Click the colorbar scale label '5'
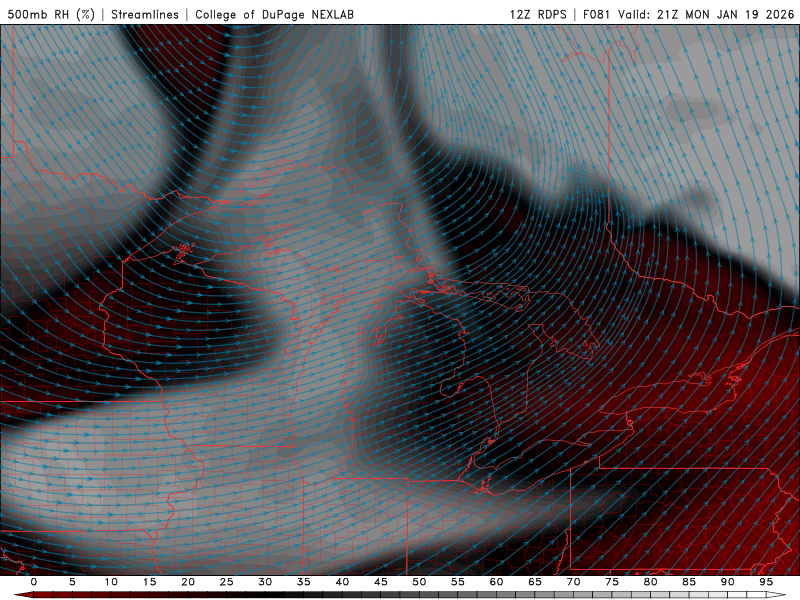This screenshot has height=600, width=800. pyautogui.click(x=72, y=582)
